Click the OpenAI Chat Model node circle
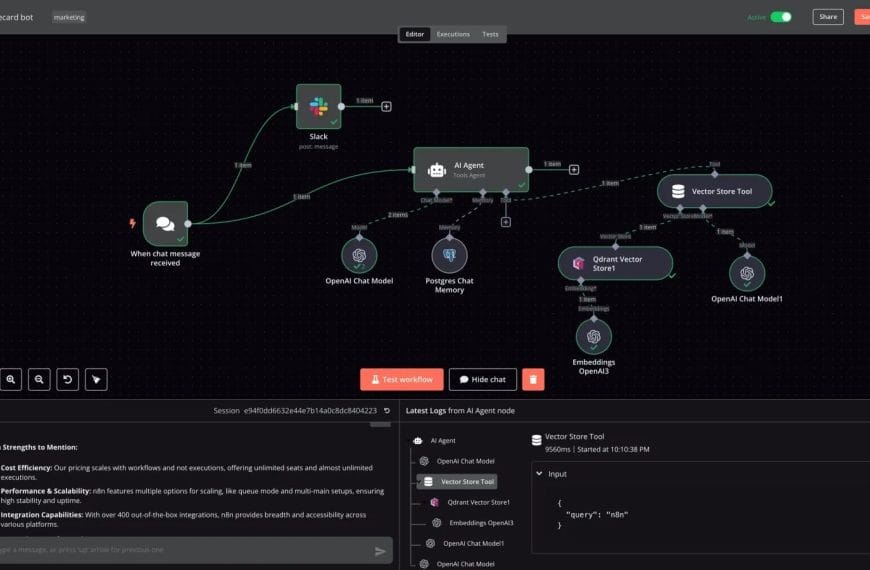This screenshot has width=870, height=570. pyautogui.click(x=359, y=255)
